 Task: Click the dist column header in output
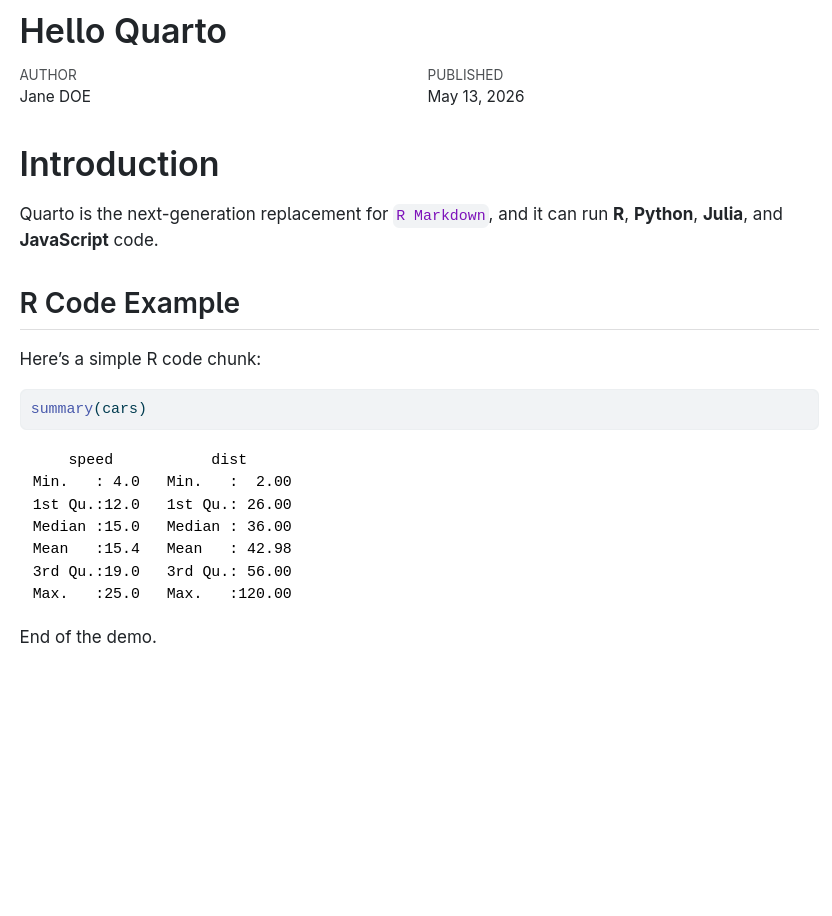point(229,460)
